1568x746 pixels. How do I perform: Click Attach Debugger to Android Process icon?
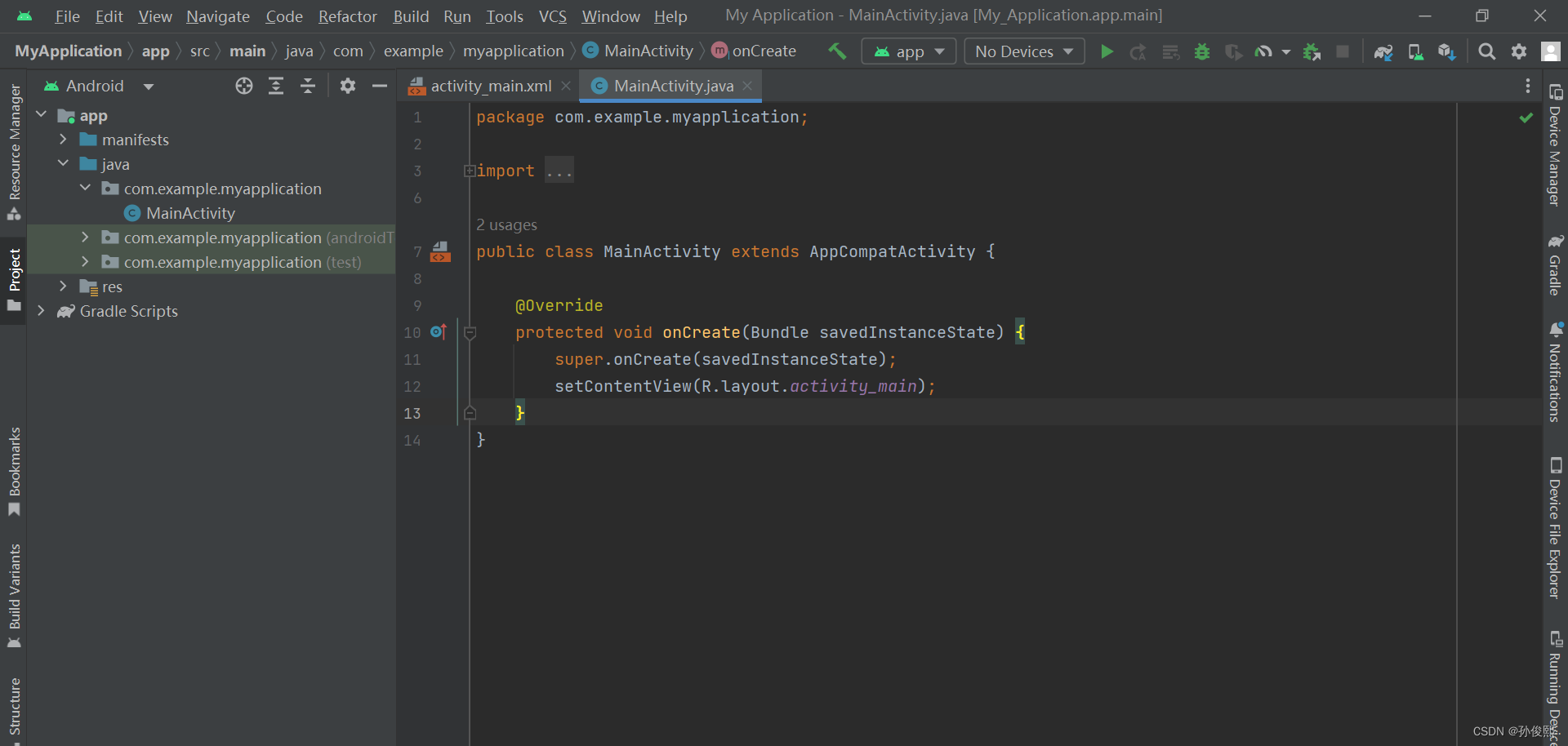[x=1312, y=51]
